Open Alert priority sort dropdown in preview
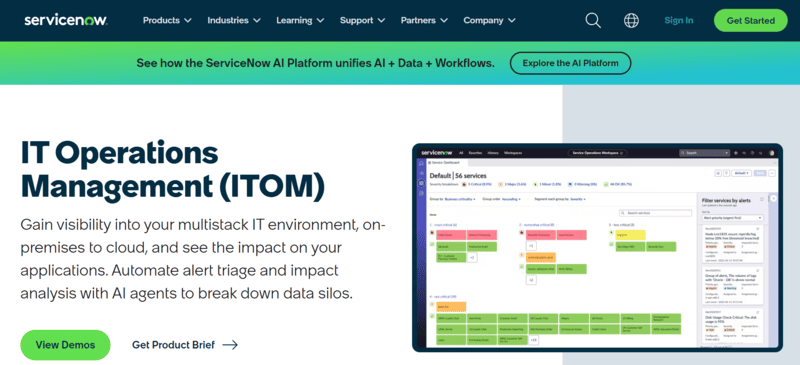The height and width of the screenshot is (365, 800). (732, 218)
